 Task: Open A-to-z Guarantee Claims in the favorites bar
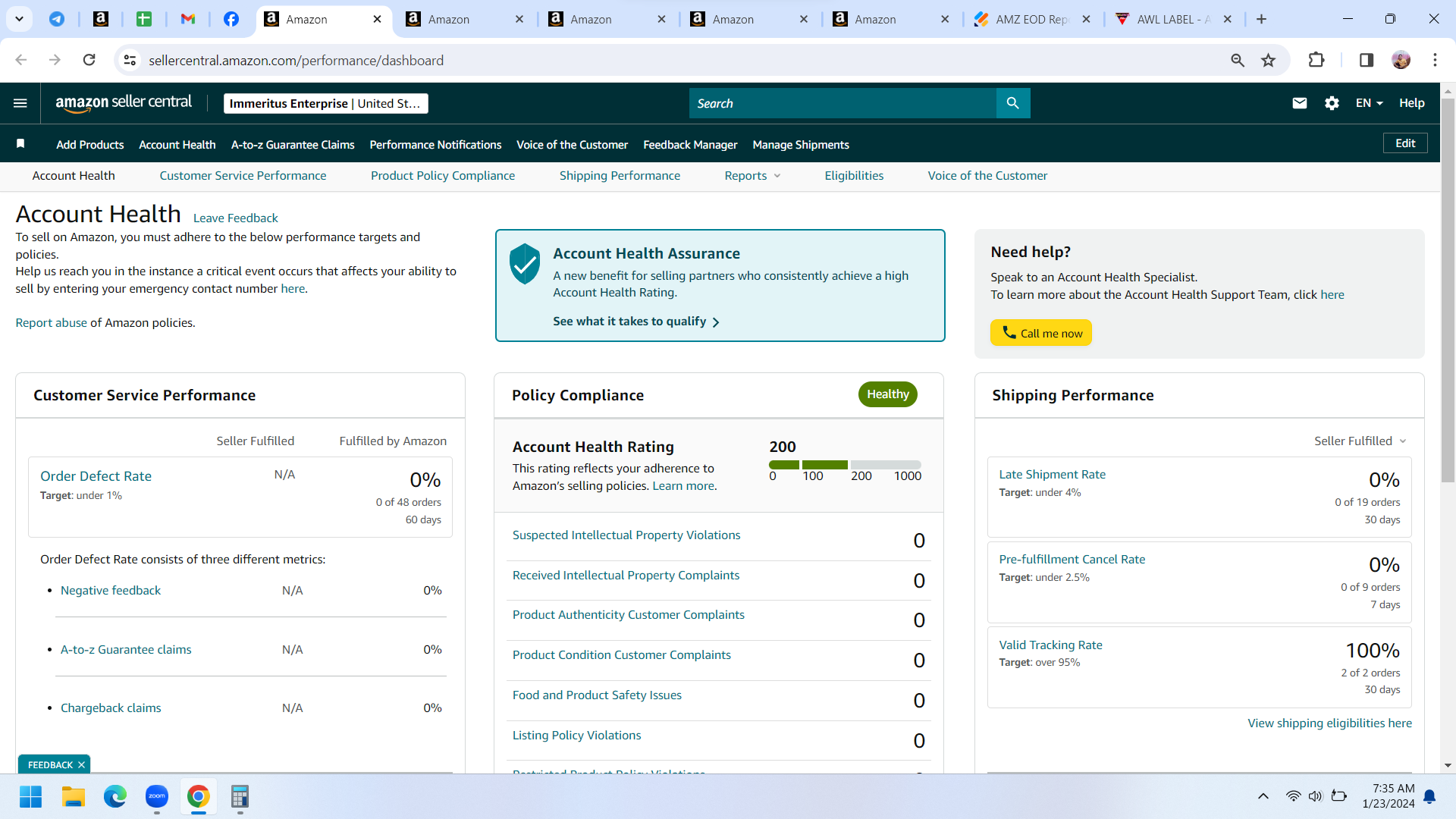pyautogui.click(x=293, y=145)
